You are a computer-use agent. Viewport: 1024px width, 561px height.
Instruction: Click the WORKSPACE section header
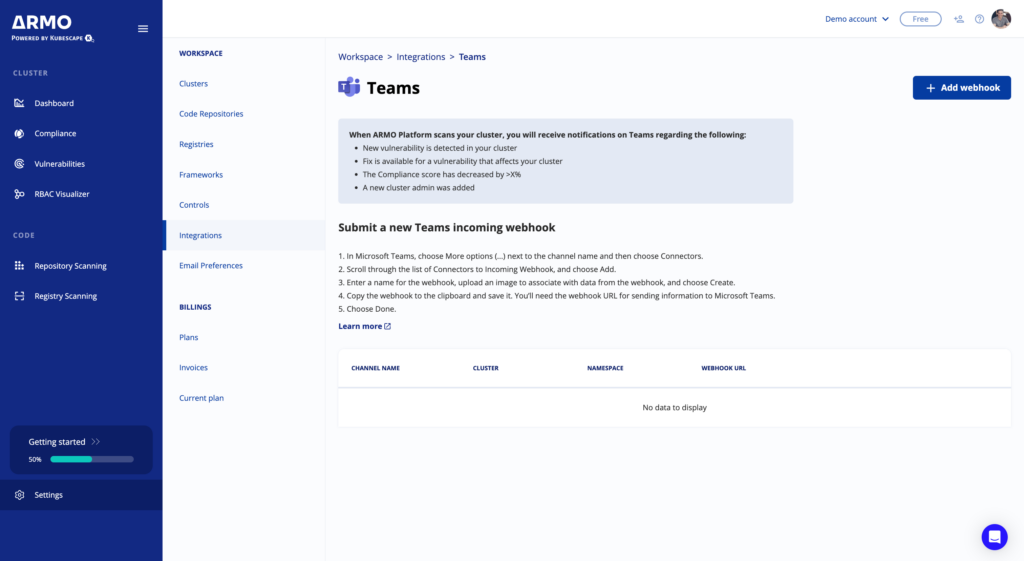coord(200,54)
